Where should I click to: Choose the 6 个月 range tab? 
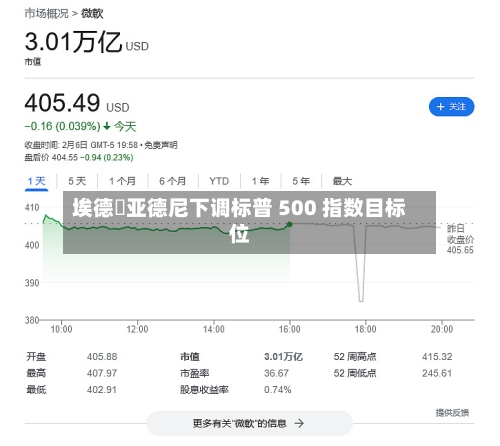[172, 181]
